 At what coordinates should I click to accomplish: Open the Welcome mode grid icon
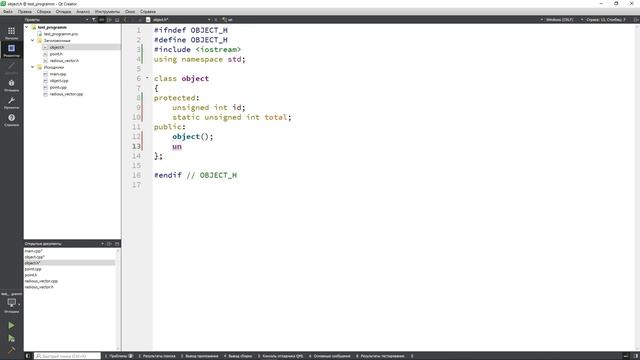pyautogui.click(x=11, y=31)
